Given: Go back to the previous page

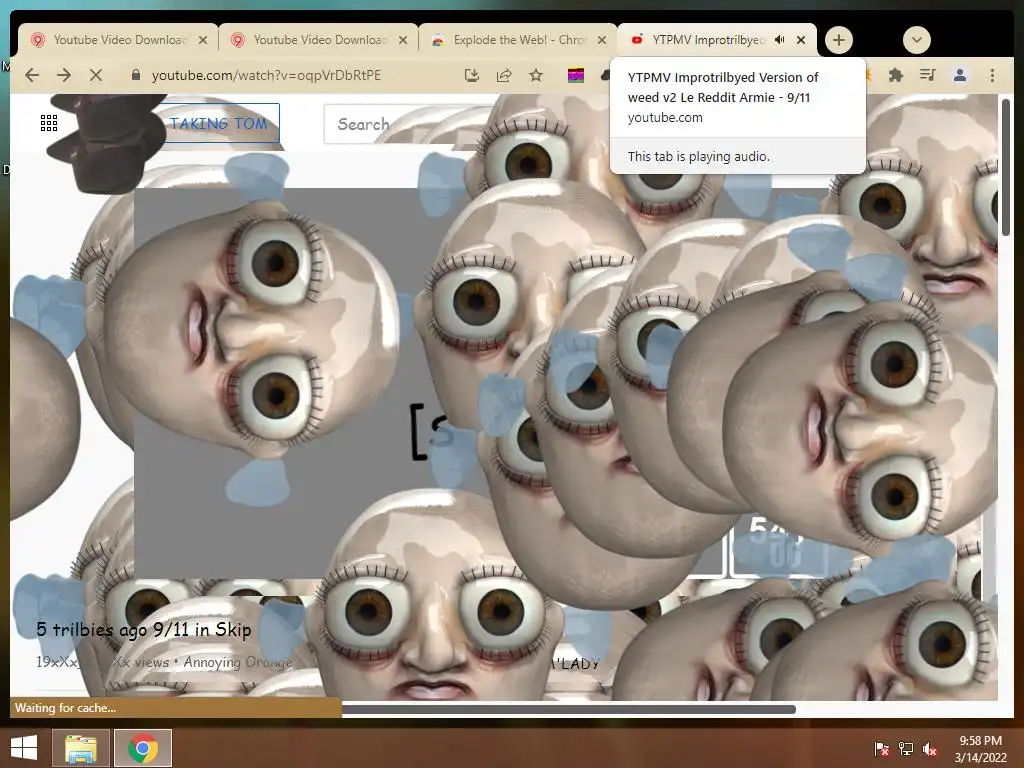Looking at the screenshot, I should pyautogui.click(x=32, y=75).
